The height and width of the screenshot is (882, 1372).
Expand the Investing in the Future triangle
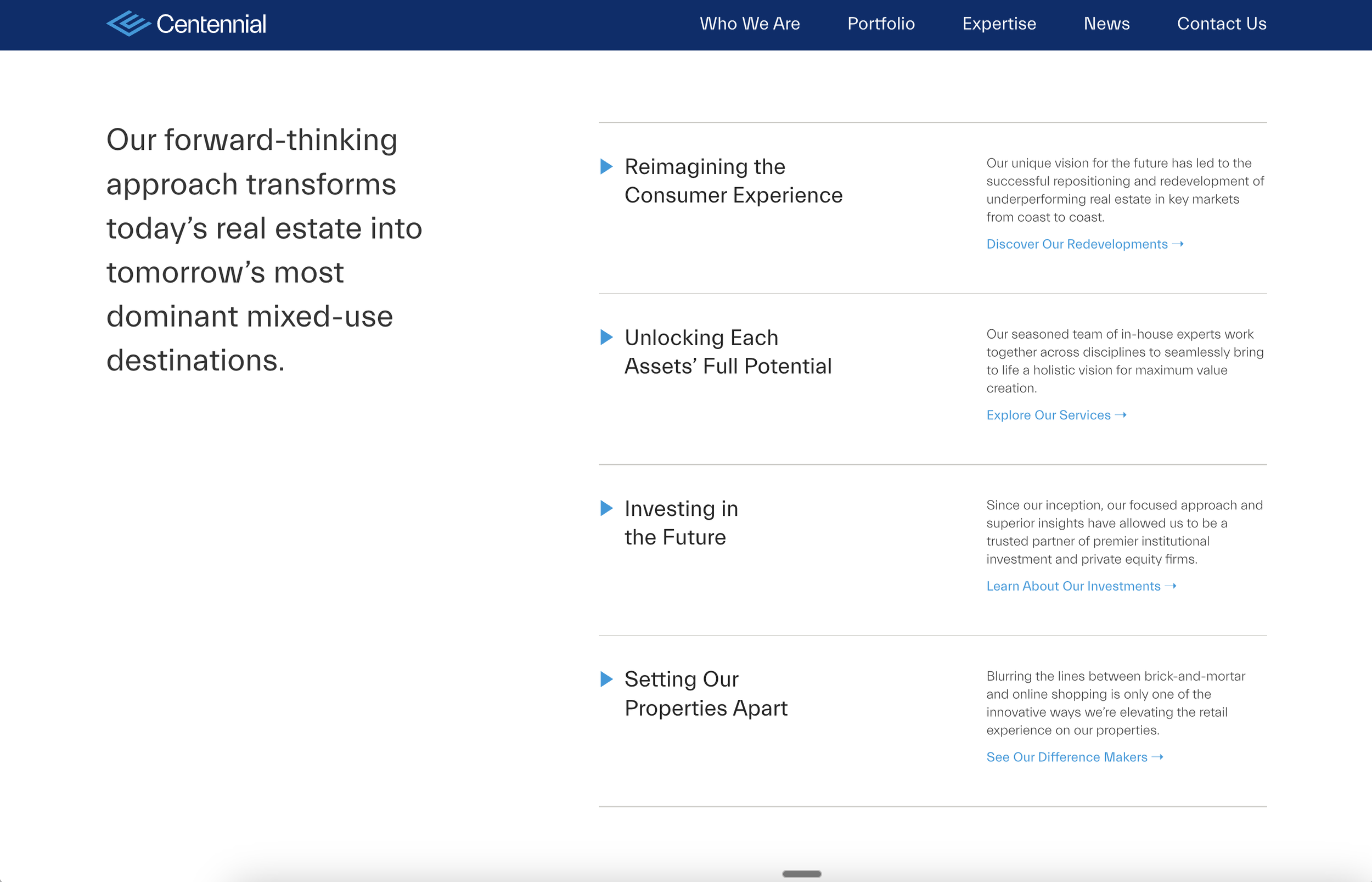coord(606,508)
